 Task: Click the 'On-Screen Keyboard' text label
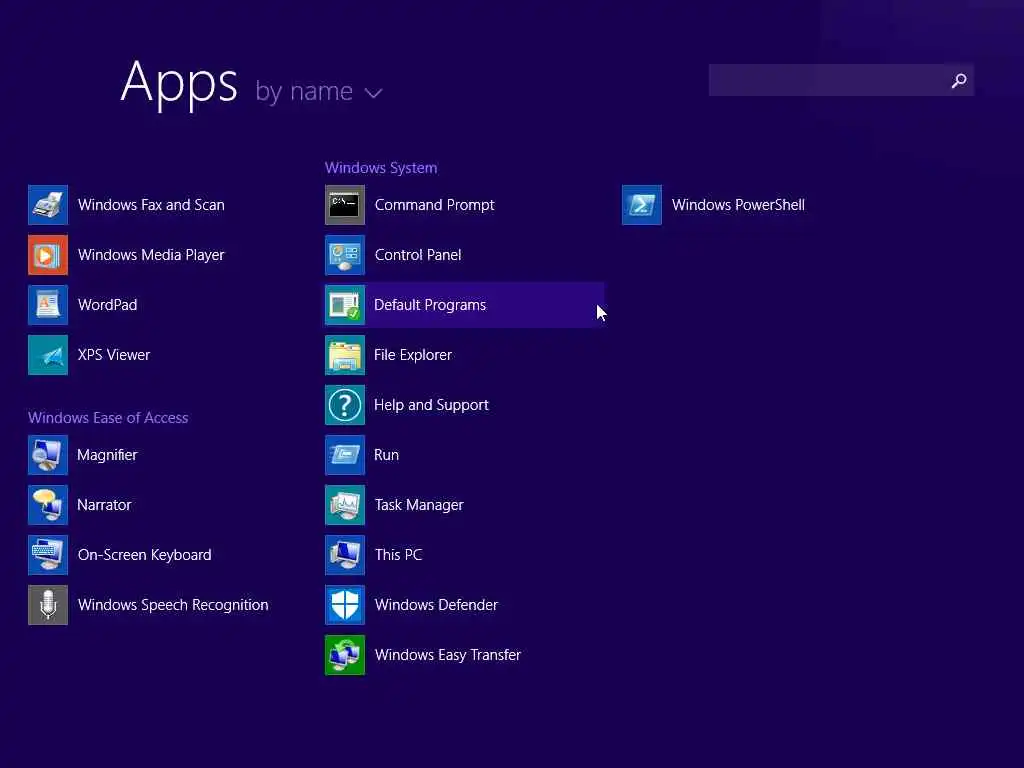[x=144, y=555]
